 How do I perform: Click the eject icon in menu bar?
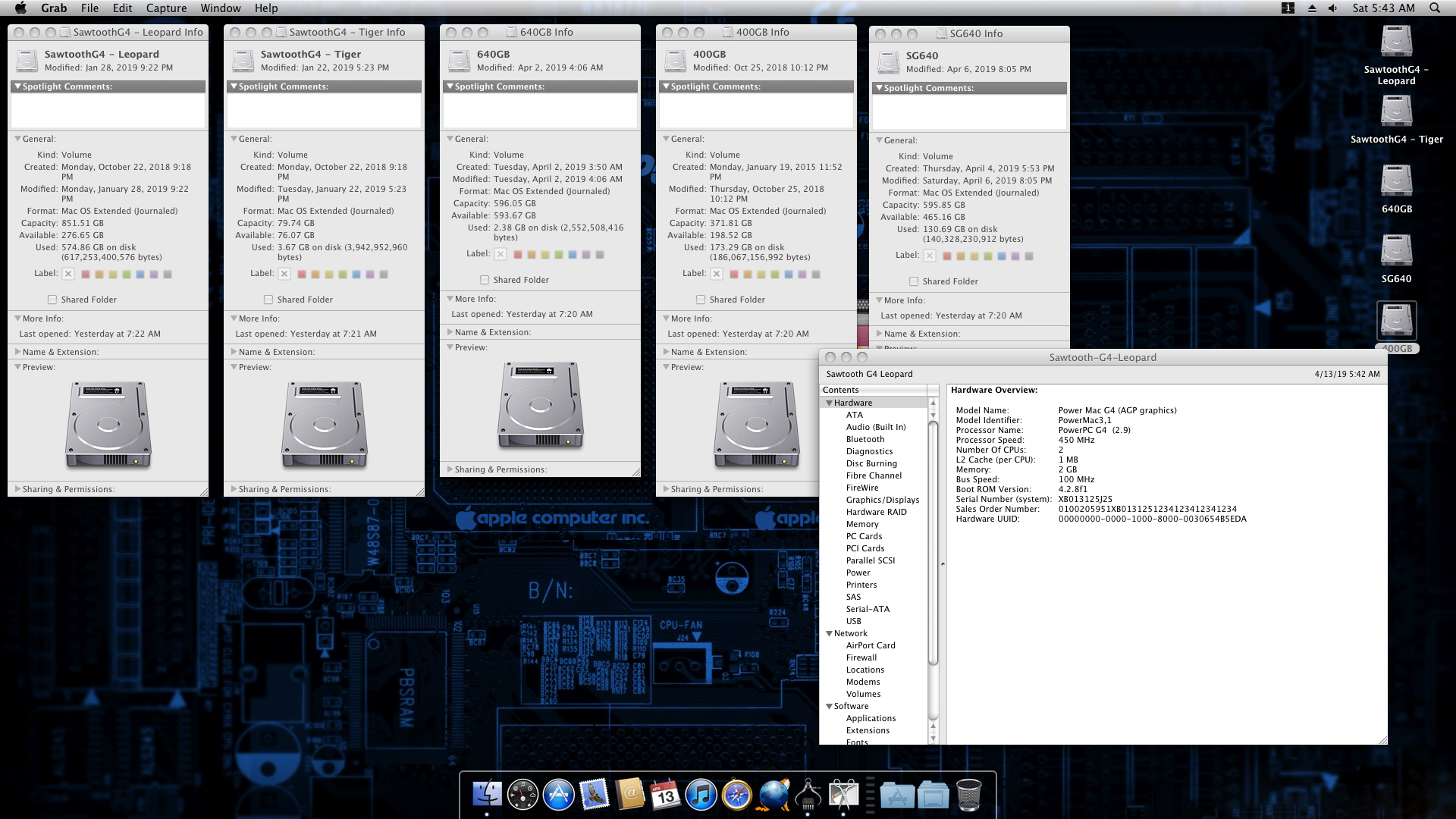[x=1312, y=8]
